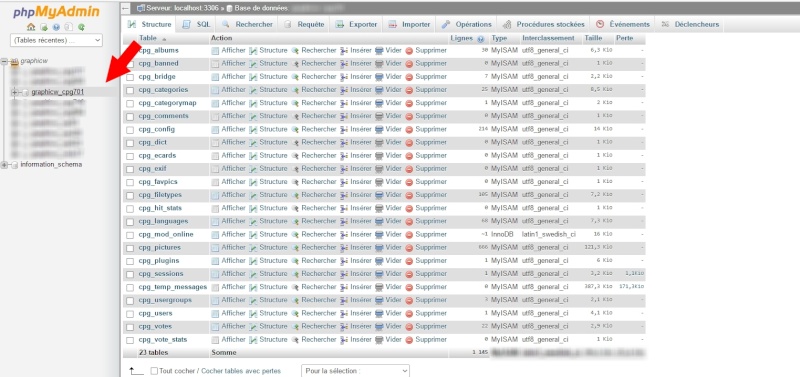Viewport: 800px width, 377px height.
Task: Open the cpg_albums table link
Action: (159, 51)
